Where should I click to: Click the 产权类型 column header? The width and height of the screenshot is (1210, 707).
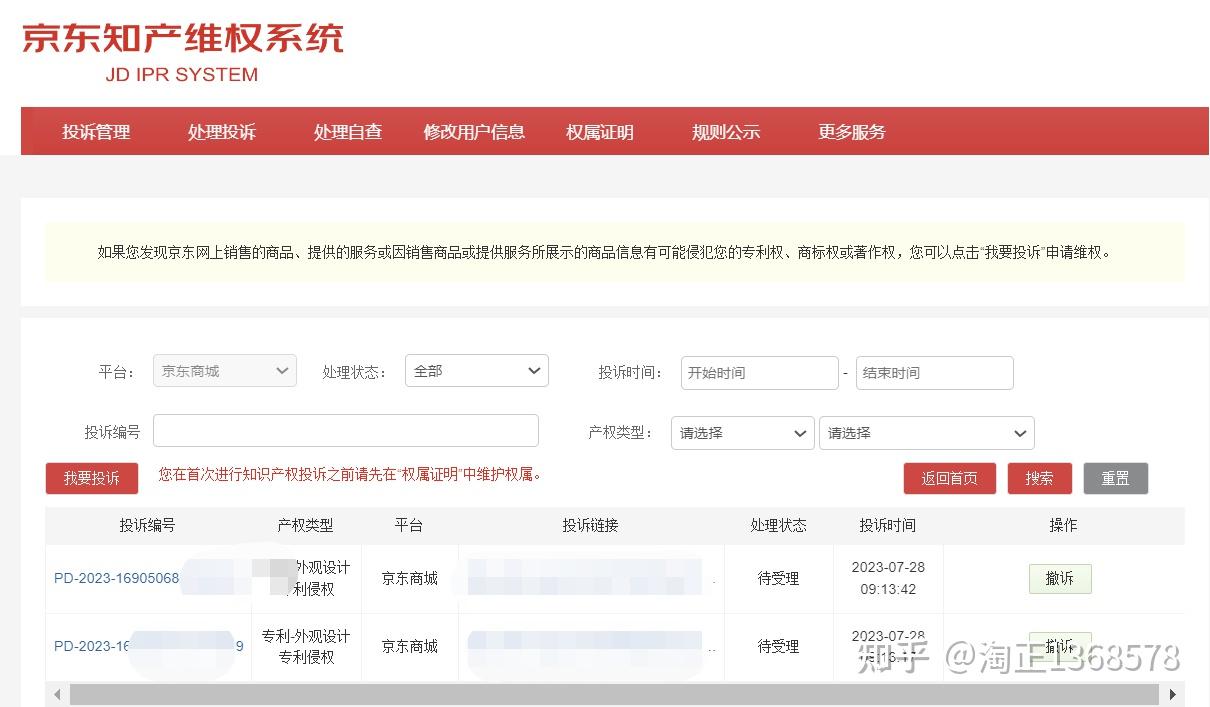[305, 525]
